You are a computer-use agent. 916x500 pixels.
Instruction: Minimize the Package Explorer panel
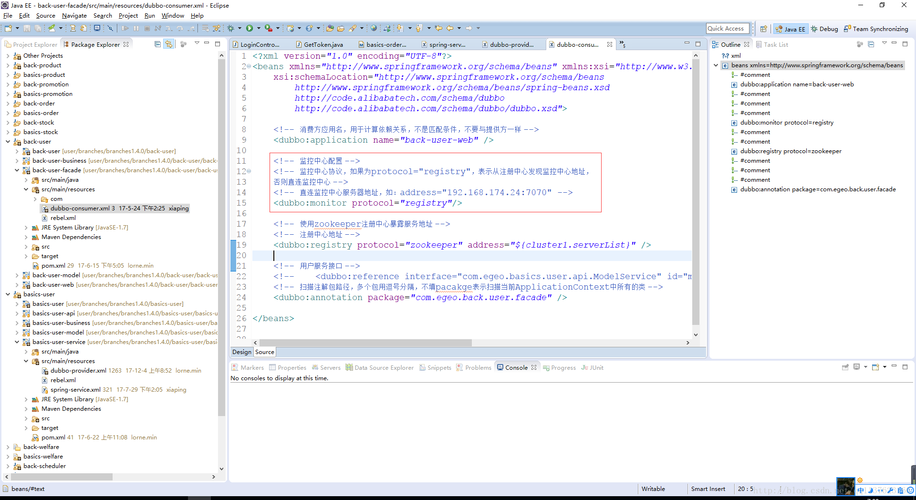[x=207, y=43]
